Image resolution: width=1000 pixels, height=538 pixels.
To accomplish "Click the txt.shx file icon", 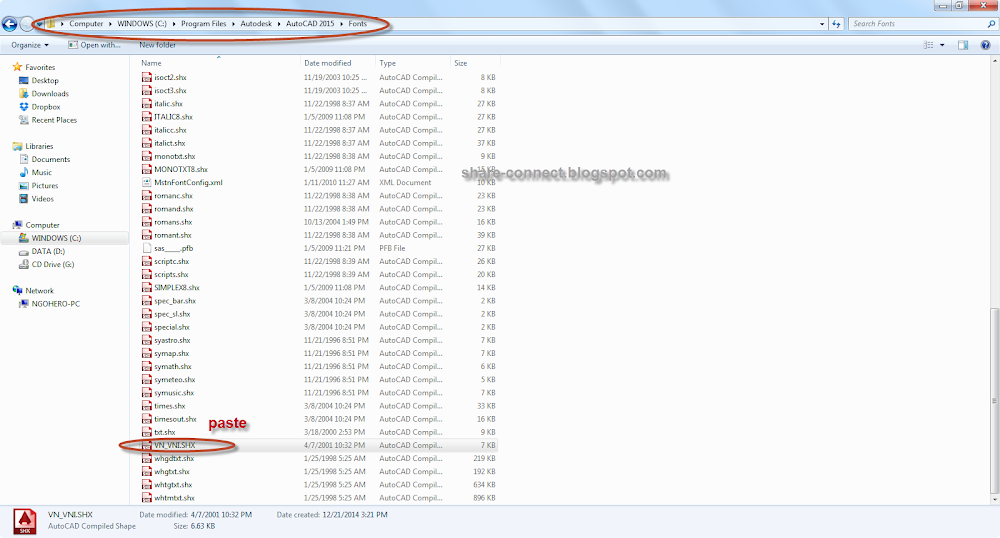I will tap(147, 432).
